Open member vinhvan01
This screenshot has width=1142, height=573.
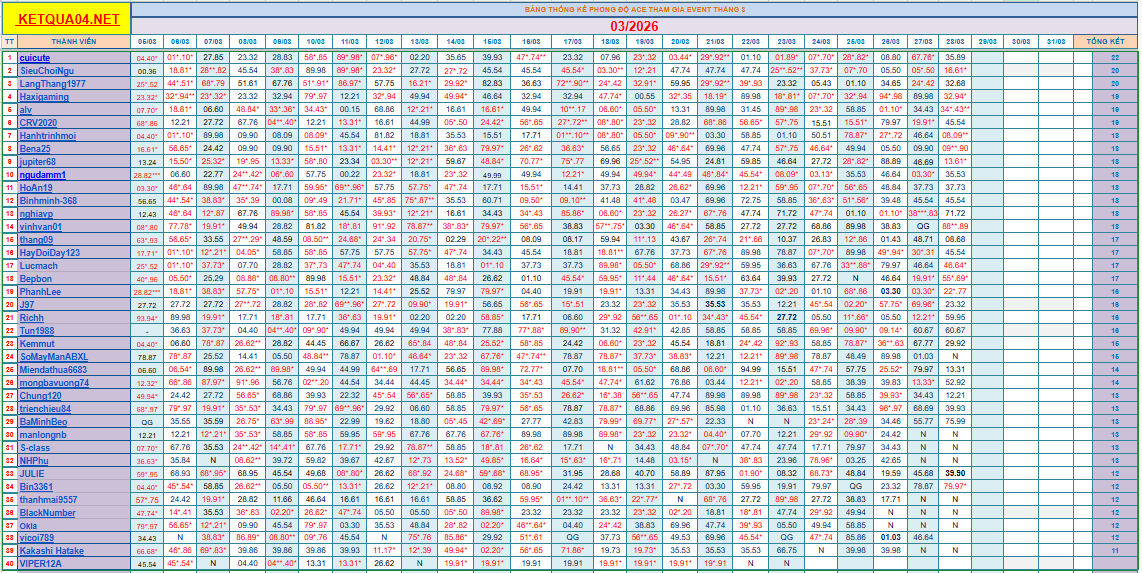[41, 226]
